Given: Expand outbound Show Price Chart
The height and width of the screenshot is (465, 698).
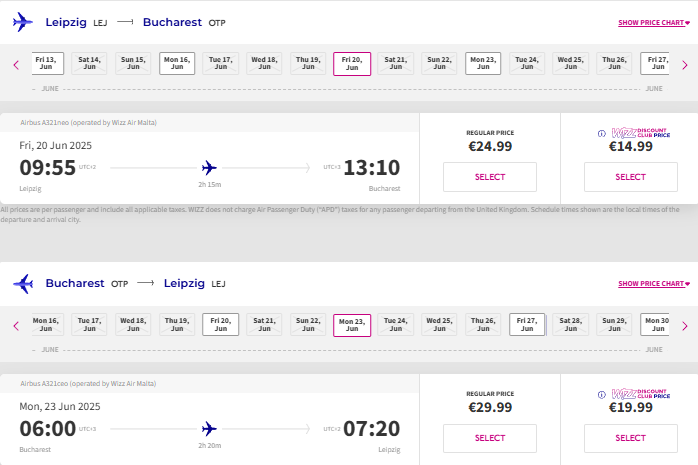Looking at the screenshot, I should tap(653, 23).
